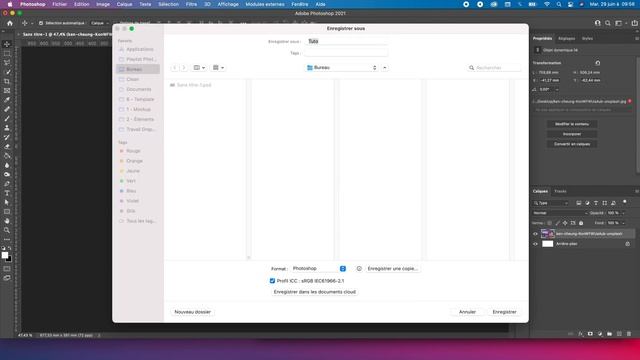Open the Opacité value dropdown
The height and width of the screenshot is (360, 640).
coord(623,213)
